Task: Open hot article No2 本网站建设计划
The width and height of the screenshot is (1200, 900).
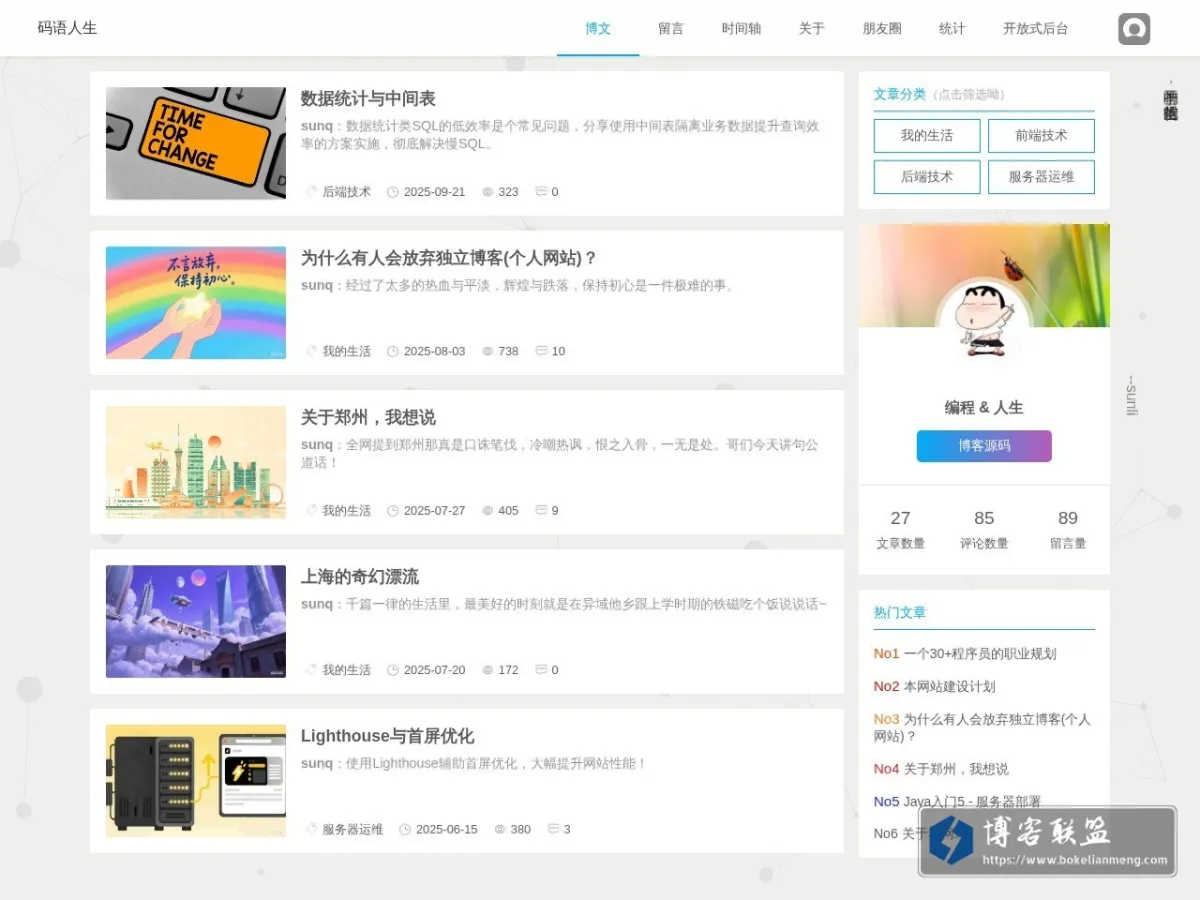Action: [934, 687]
